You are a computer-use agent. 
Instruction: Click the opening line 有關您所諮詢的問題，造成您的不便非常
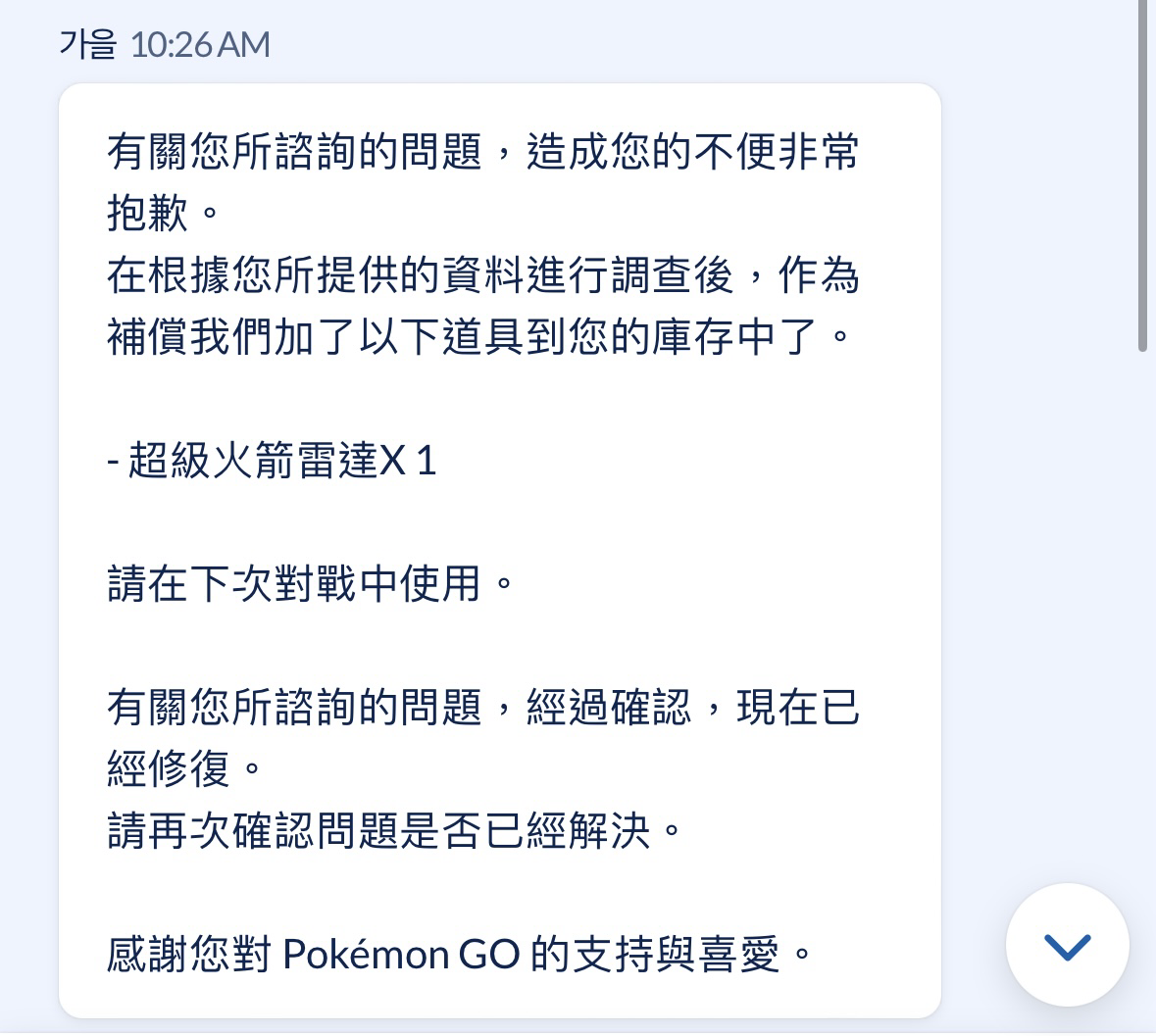483,152
